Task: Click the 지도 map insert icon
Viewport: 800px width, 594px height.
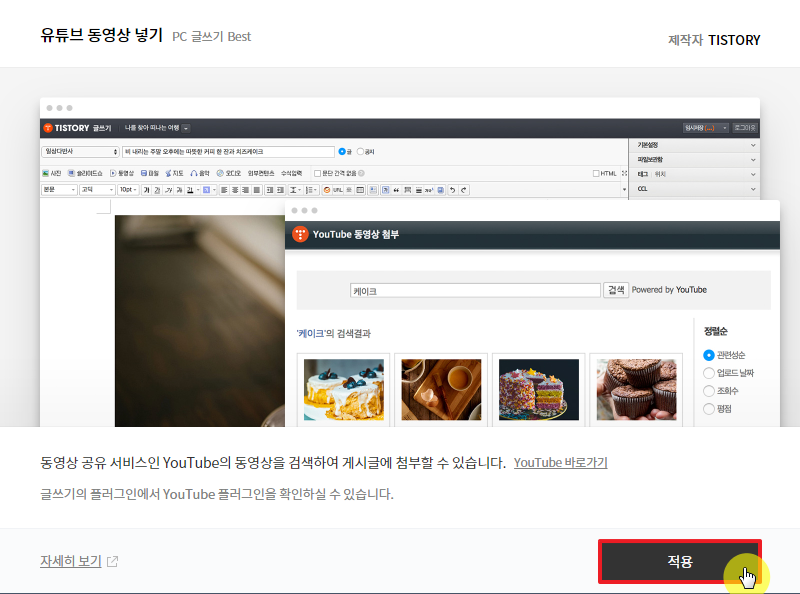Action: pyautogui.click(x=168, y=174)
